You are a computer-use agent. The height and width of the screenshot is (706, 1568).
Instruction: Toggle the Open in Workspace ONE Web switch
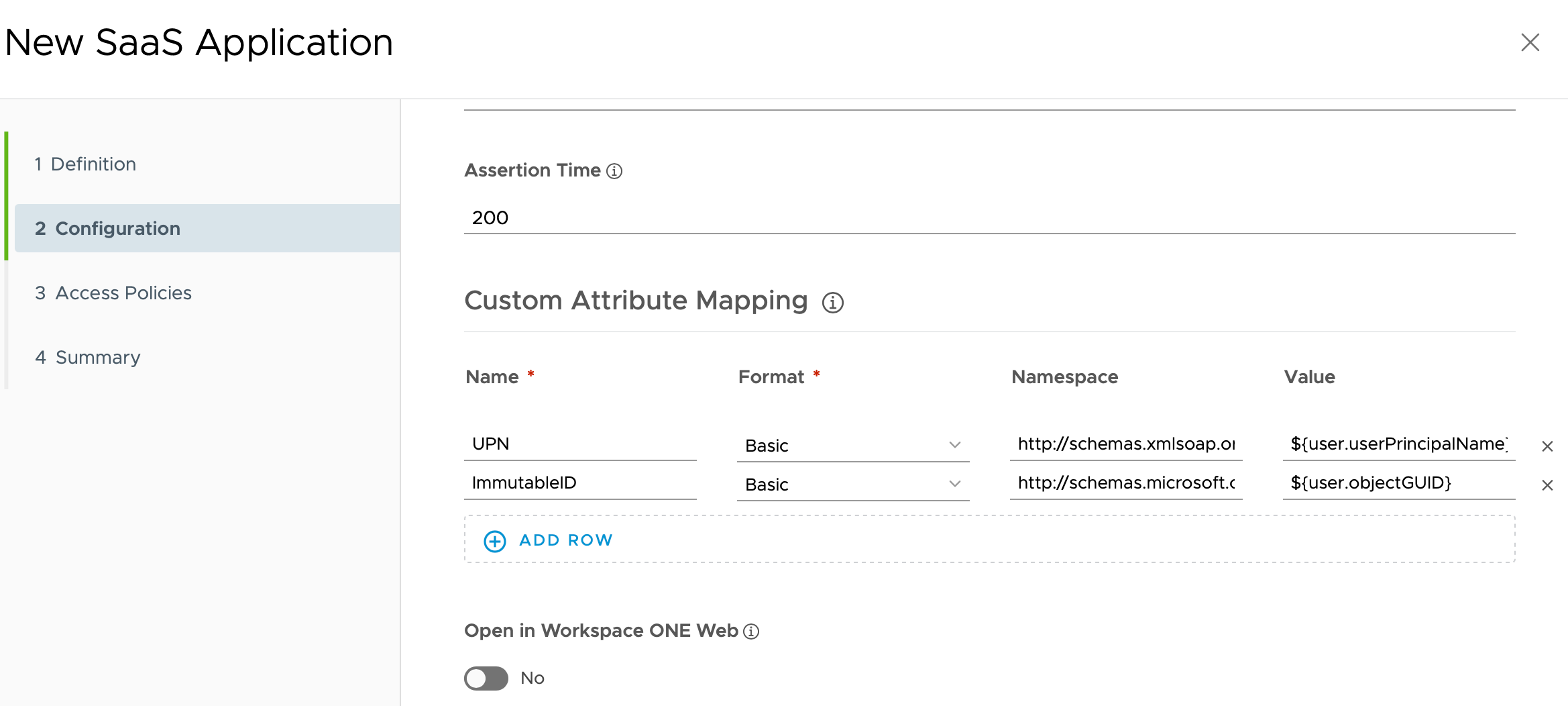tap(486, 678)
